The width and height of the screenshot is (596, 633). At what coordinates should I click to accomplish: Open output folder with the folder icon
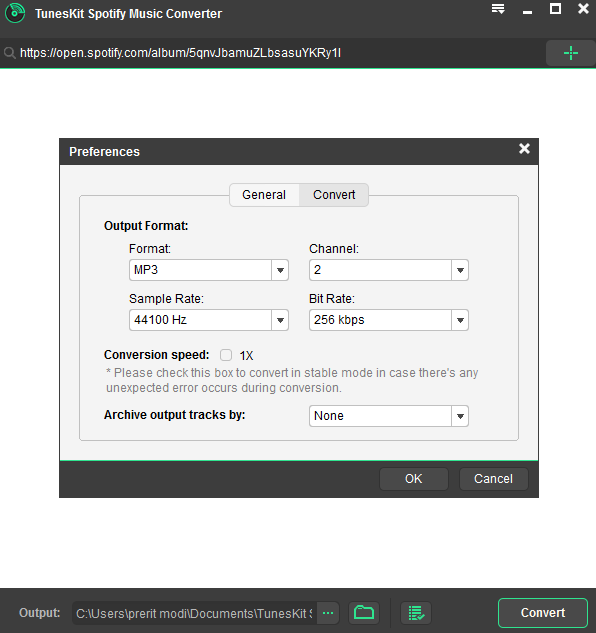tap(364, 613)
